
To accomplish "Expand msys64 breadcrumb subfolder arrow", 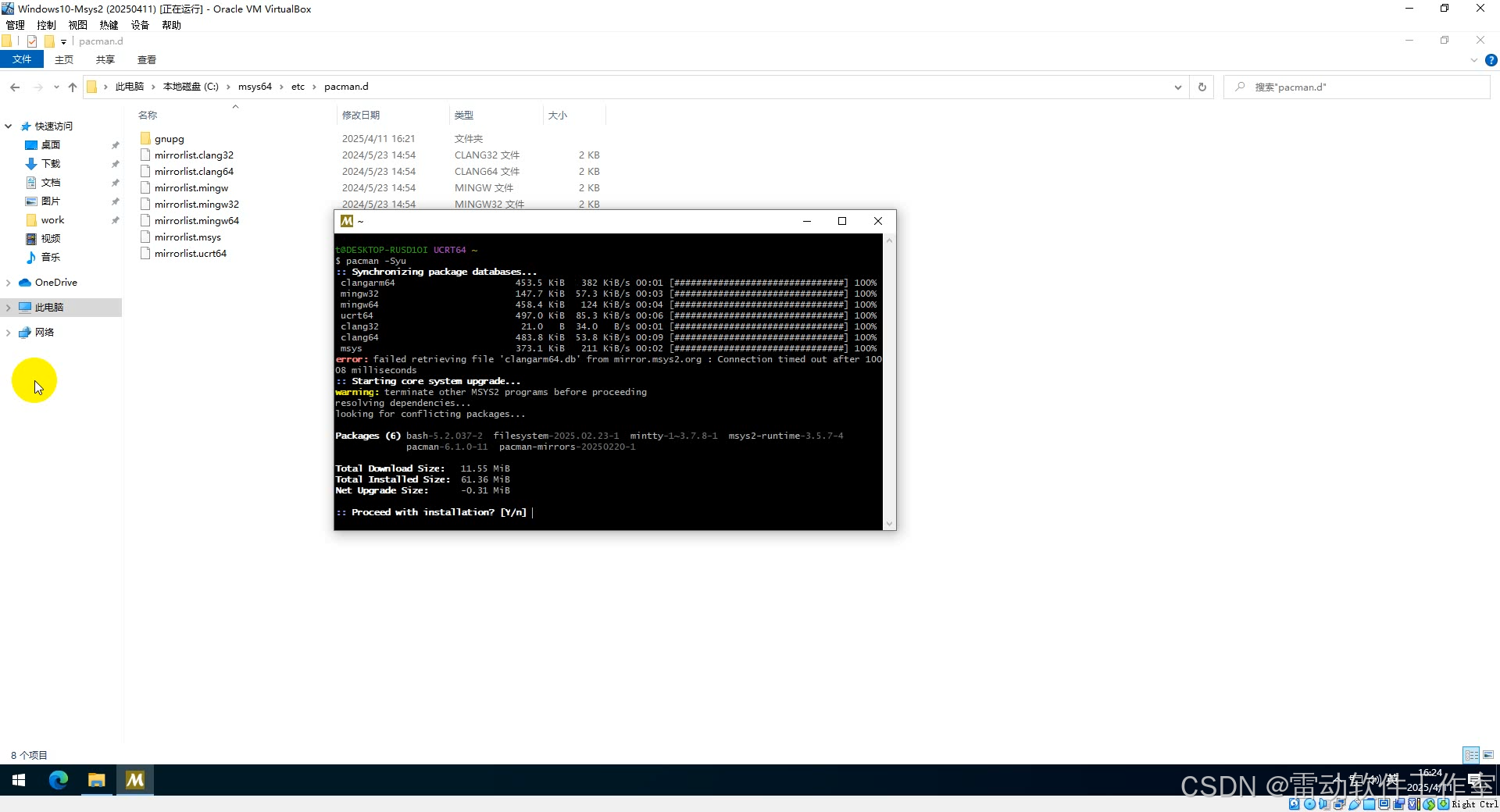I will 281,87.
